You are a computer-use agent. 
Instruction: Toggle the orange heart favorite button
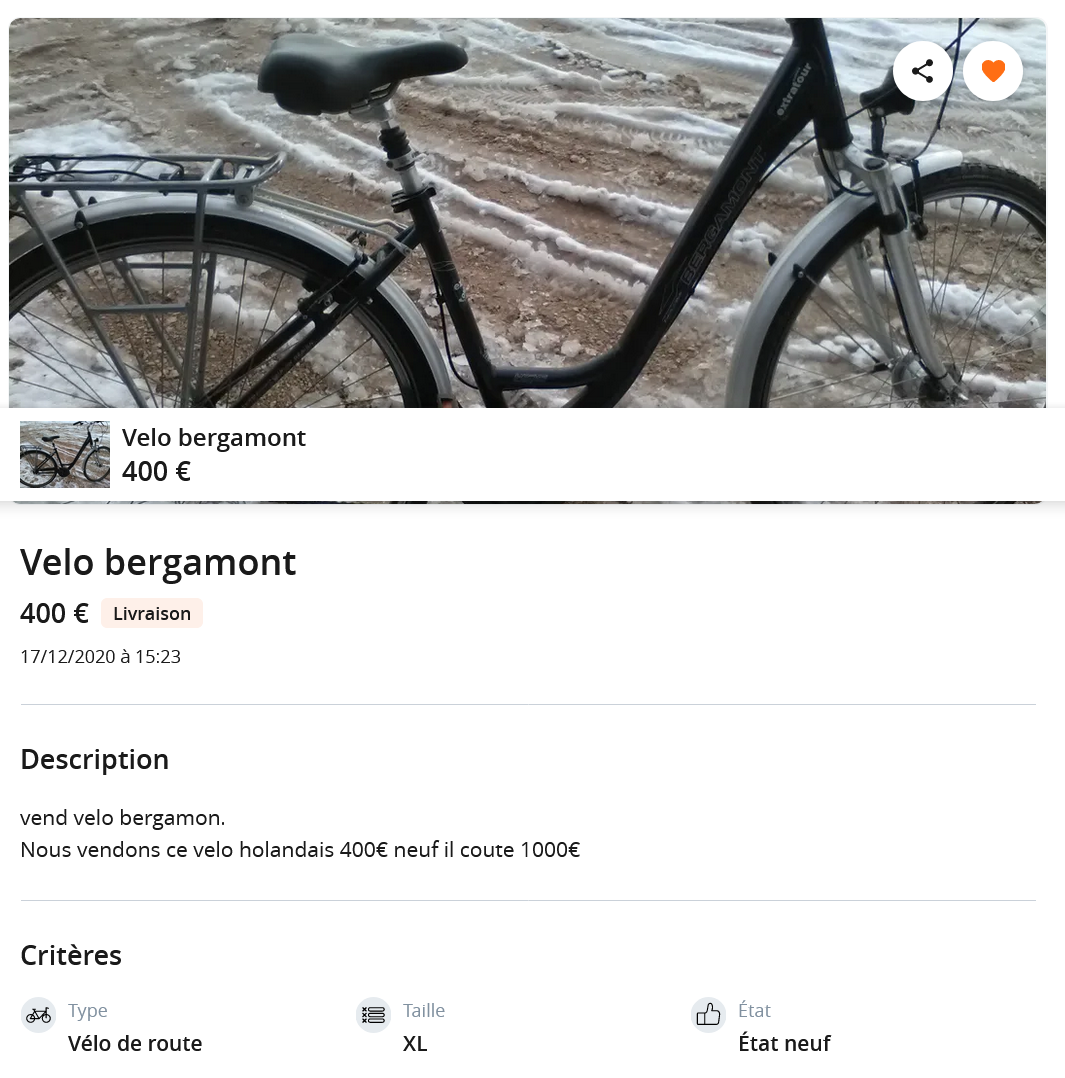click(x=993, y=71)
